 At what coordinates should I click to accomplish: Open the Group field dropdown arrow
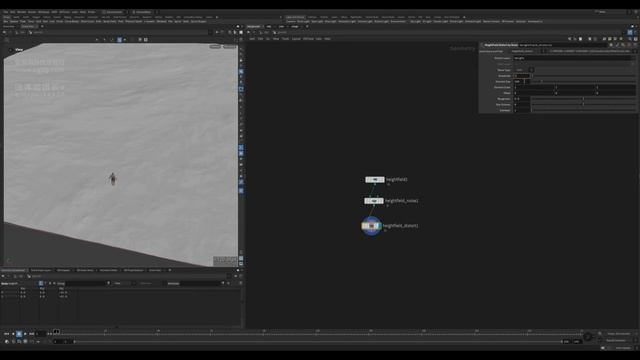click(x=109, y=283)
